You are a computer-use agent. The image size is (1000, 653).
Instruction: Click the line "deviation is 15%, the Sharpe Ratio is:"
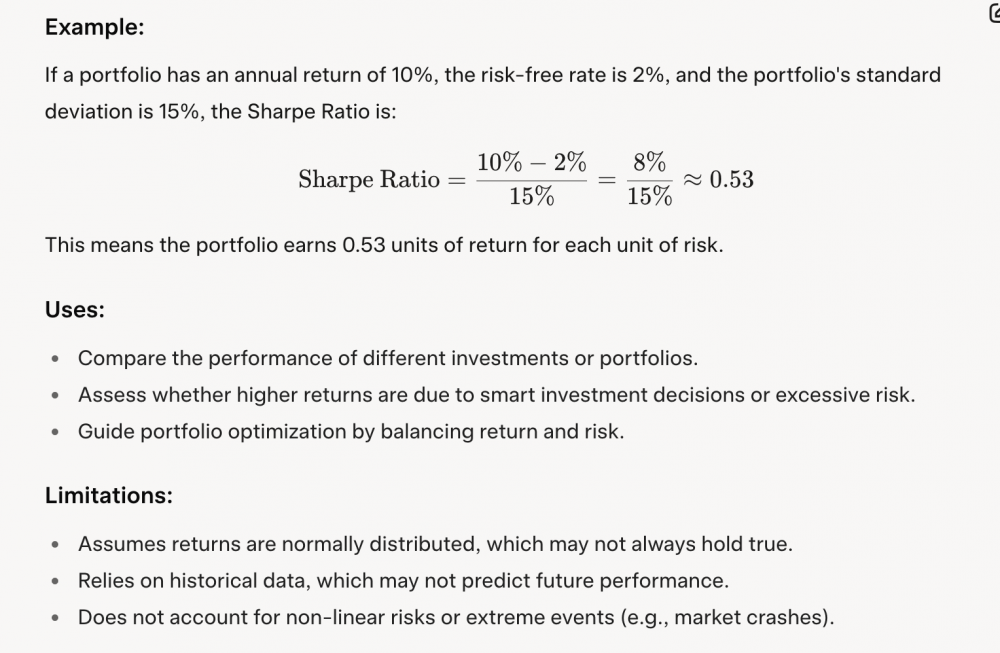pyautogui.click(x=220, y=111)
